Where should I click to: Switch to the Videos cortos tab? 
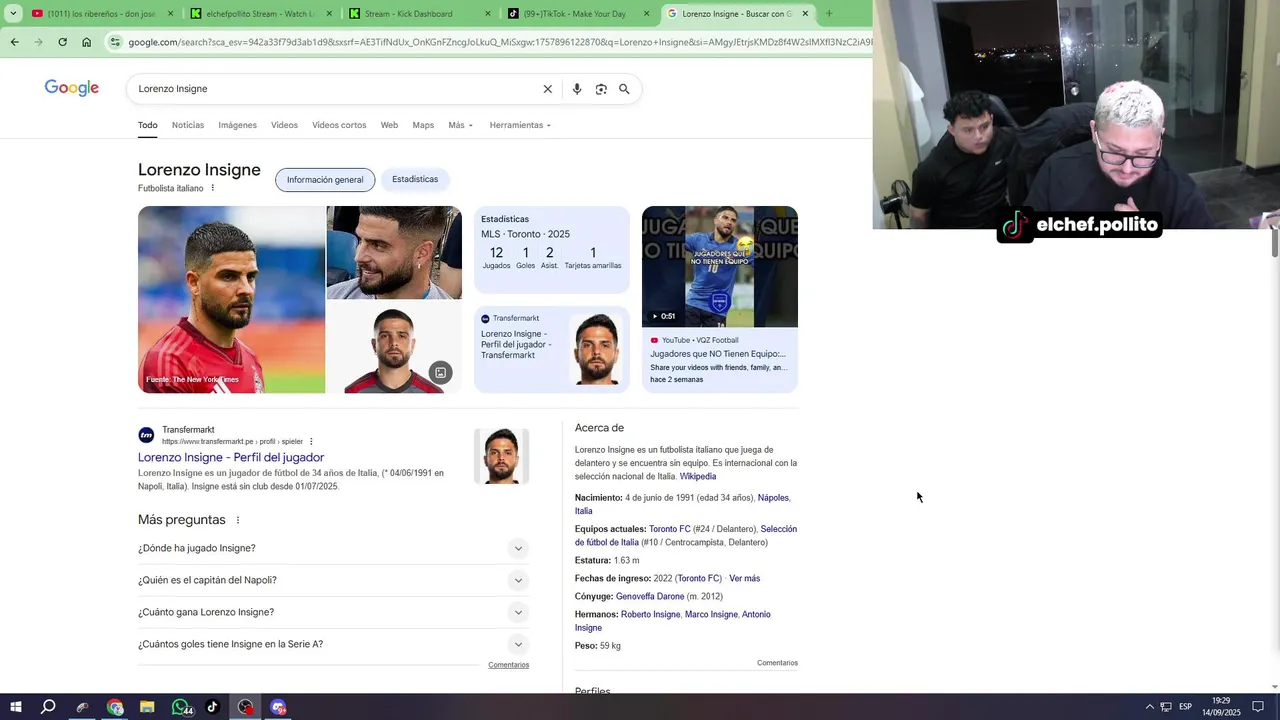coord(339,125)
